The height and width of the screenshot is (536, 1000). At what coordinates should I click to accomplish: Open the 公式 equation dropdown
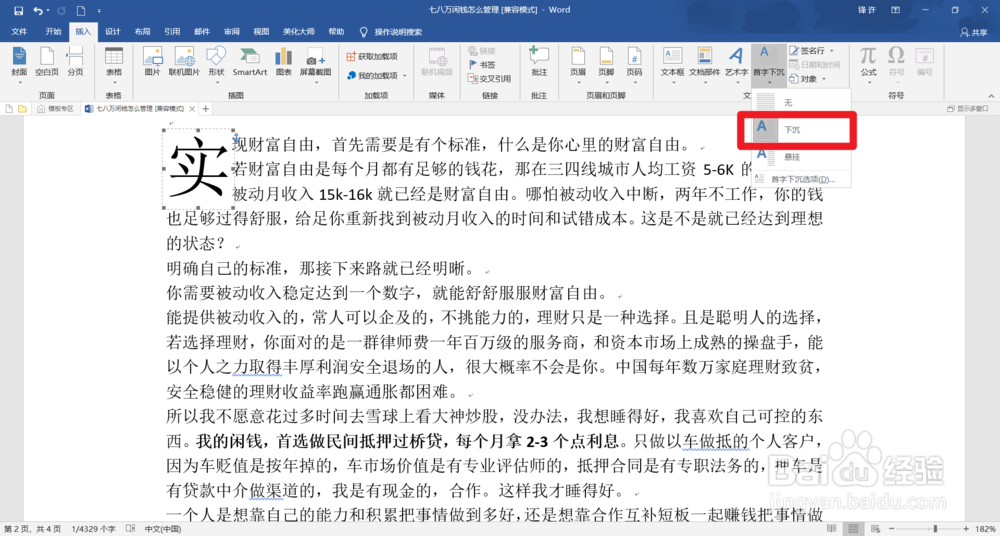tap(868, 65)
